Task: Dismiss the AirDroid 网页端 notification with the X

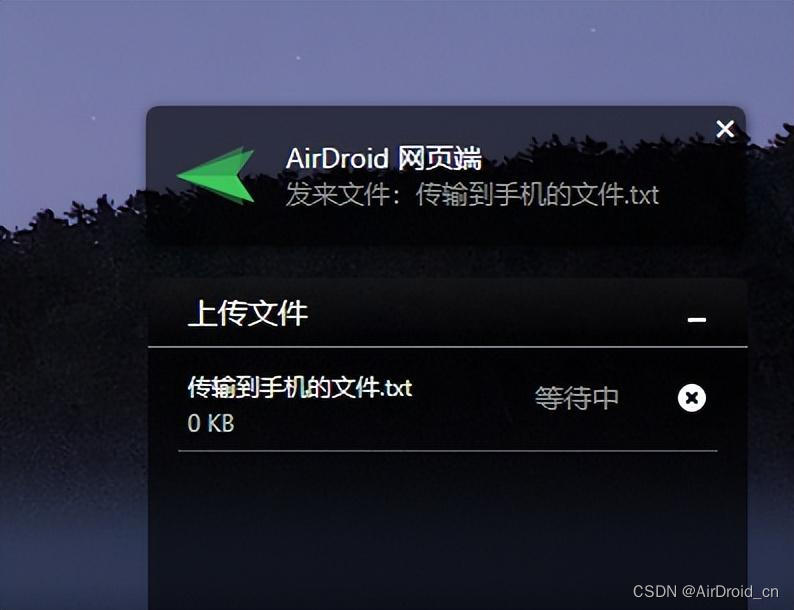Action: [725, 129]
